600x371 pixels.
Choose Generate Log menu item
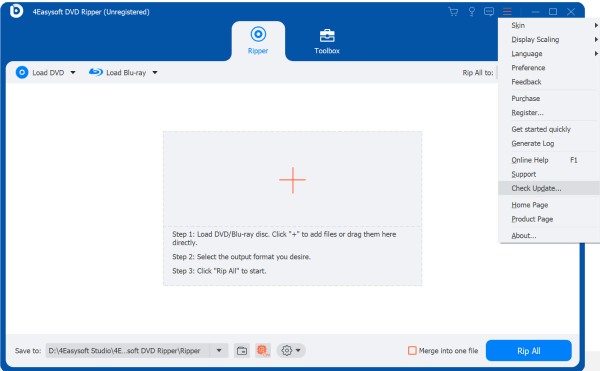coord(549,143)
